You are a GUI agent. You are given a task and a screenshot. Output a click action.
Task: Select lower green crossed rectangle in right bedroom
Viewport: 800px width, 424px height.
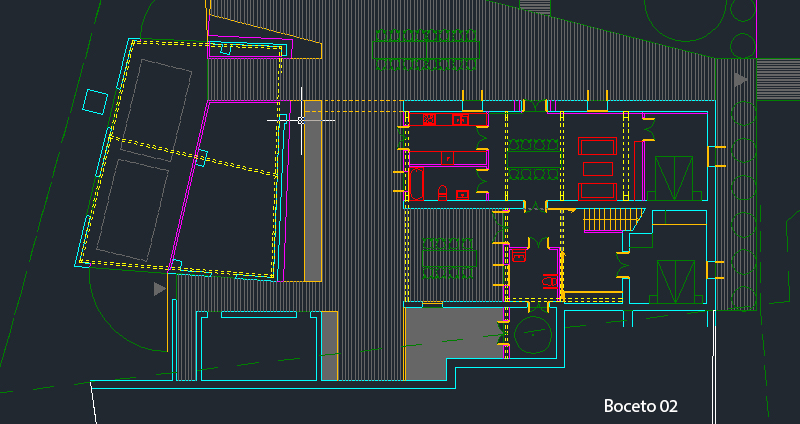[x=675, y=279]
